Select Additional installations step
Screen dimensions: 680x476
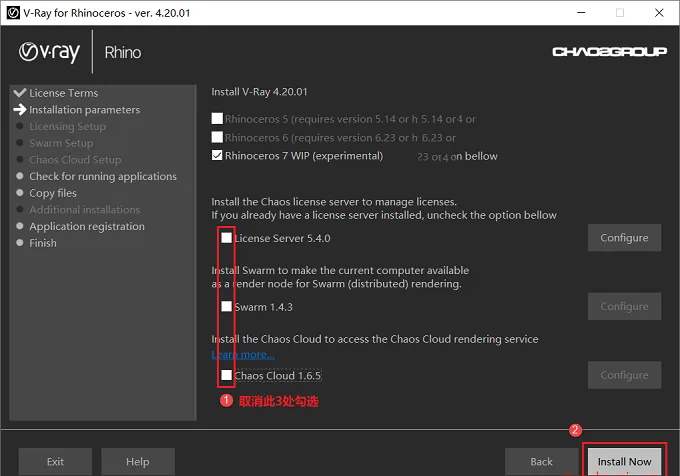[x=85, y=209]
